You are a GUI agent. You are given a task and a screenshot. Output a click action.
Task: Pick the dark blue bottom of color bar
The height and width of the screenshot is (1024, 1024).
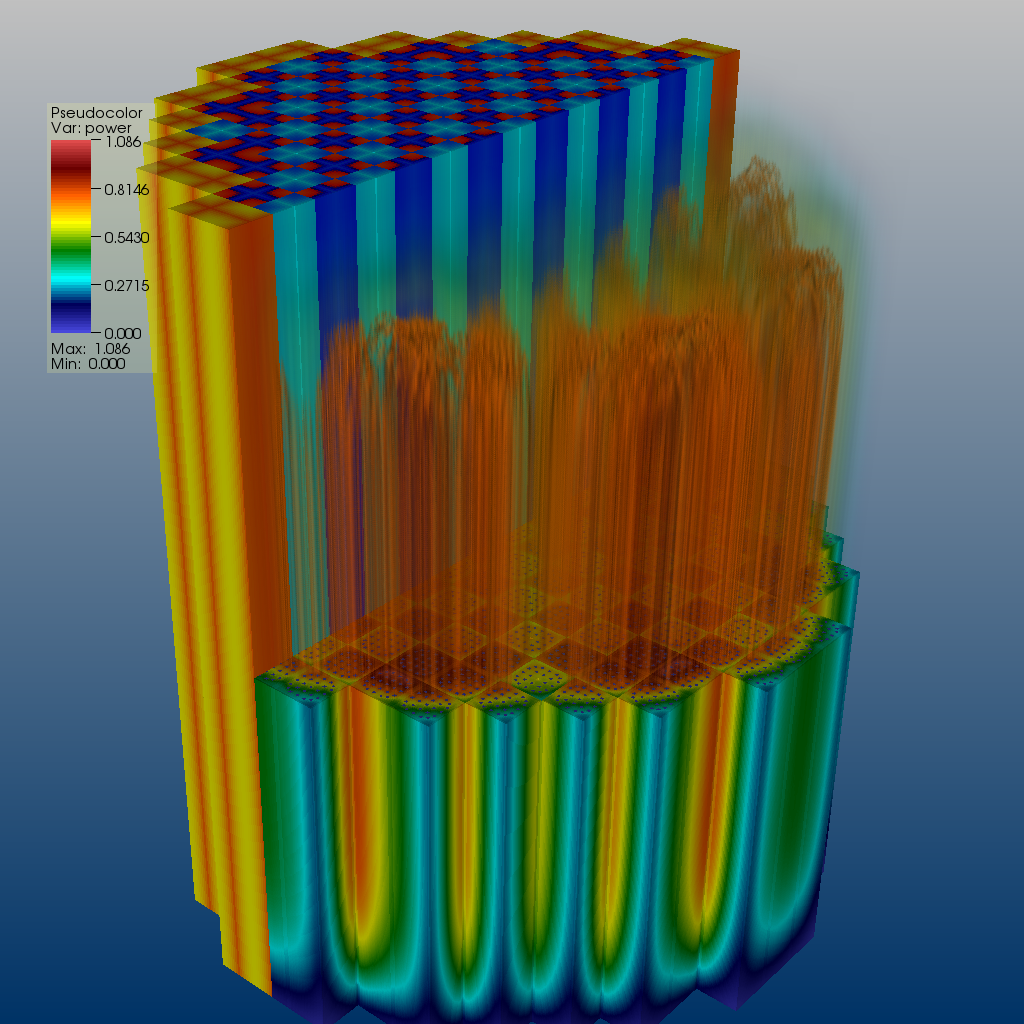pos(71,320)
